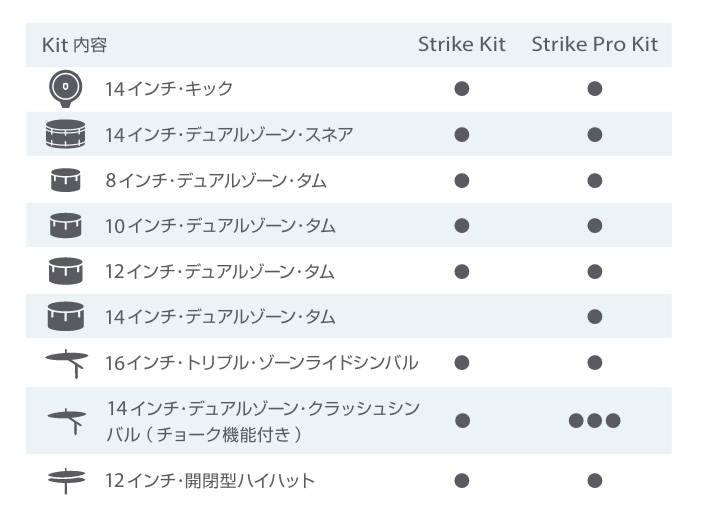Screen dimensions: 720x519
Task: Click the 14-inch crash cymbal icon
Action: [67, 421]
